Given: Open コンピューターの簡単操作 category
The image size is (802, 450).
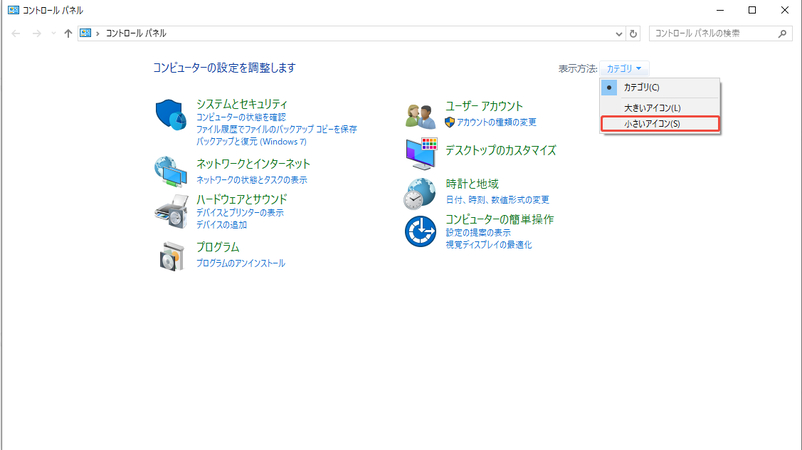Looking at the screenshot, I should pyautogui.click(x=500, y=219).
